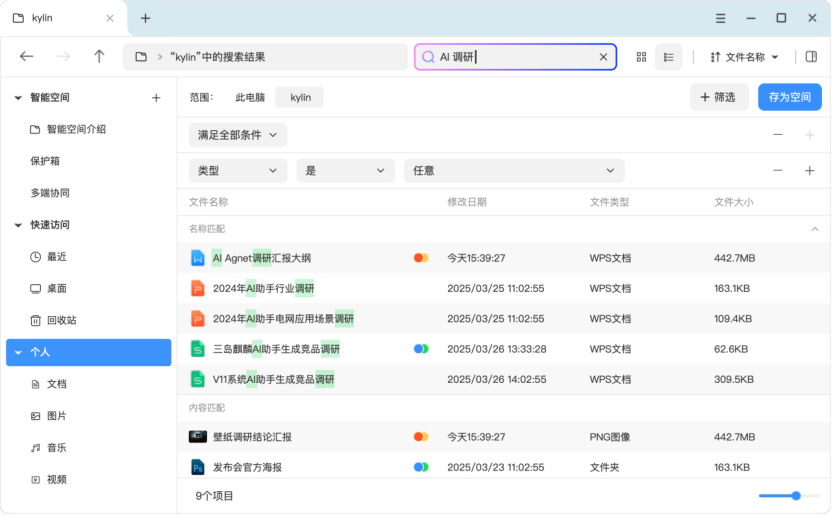Collapse the 智能空间 section
The image size is (832, 515).
point(18,98)
